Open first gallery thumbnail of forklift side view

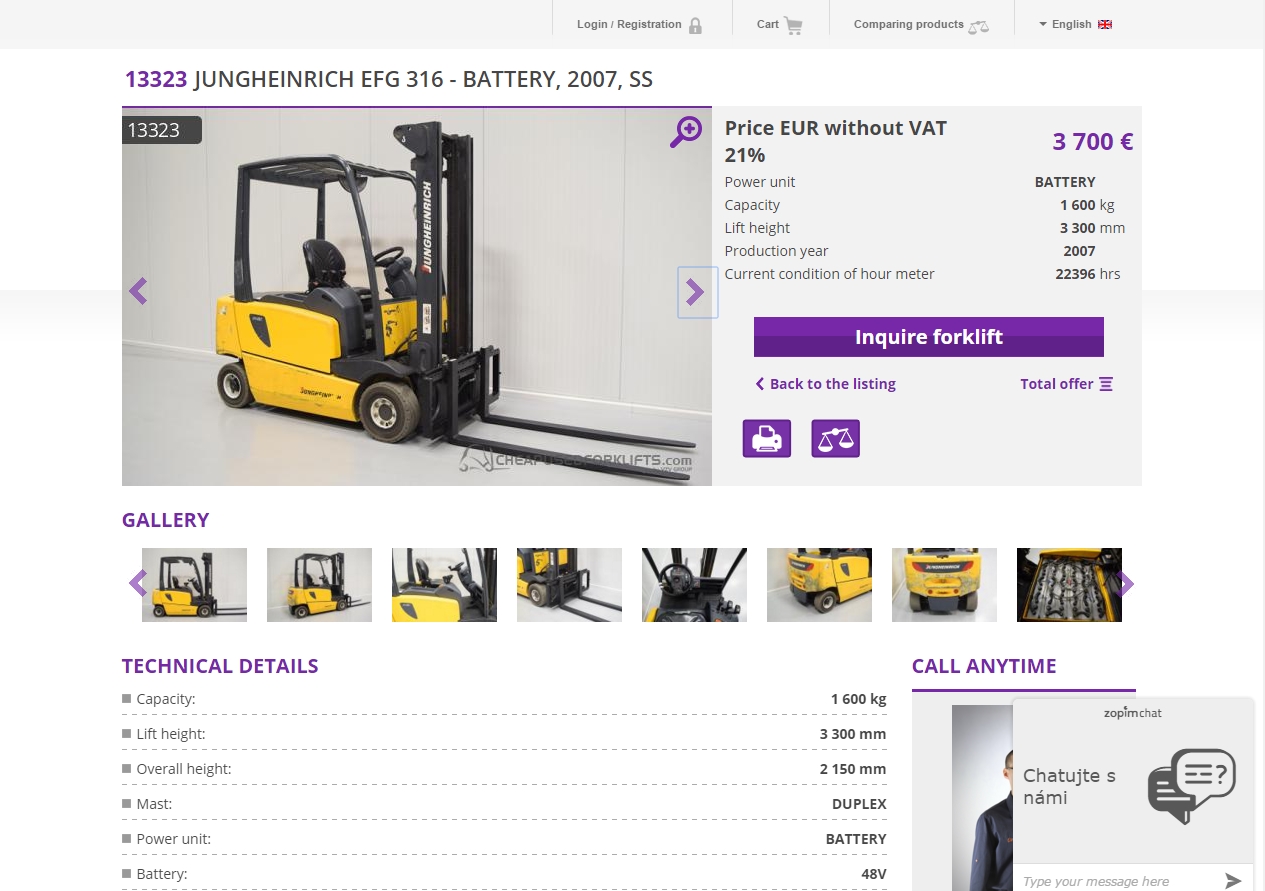194,585
